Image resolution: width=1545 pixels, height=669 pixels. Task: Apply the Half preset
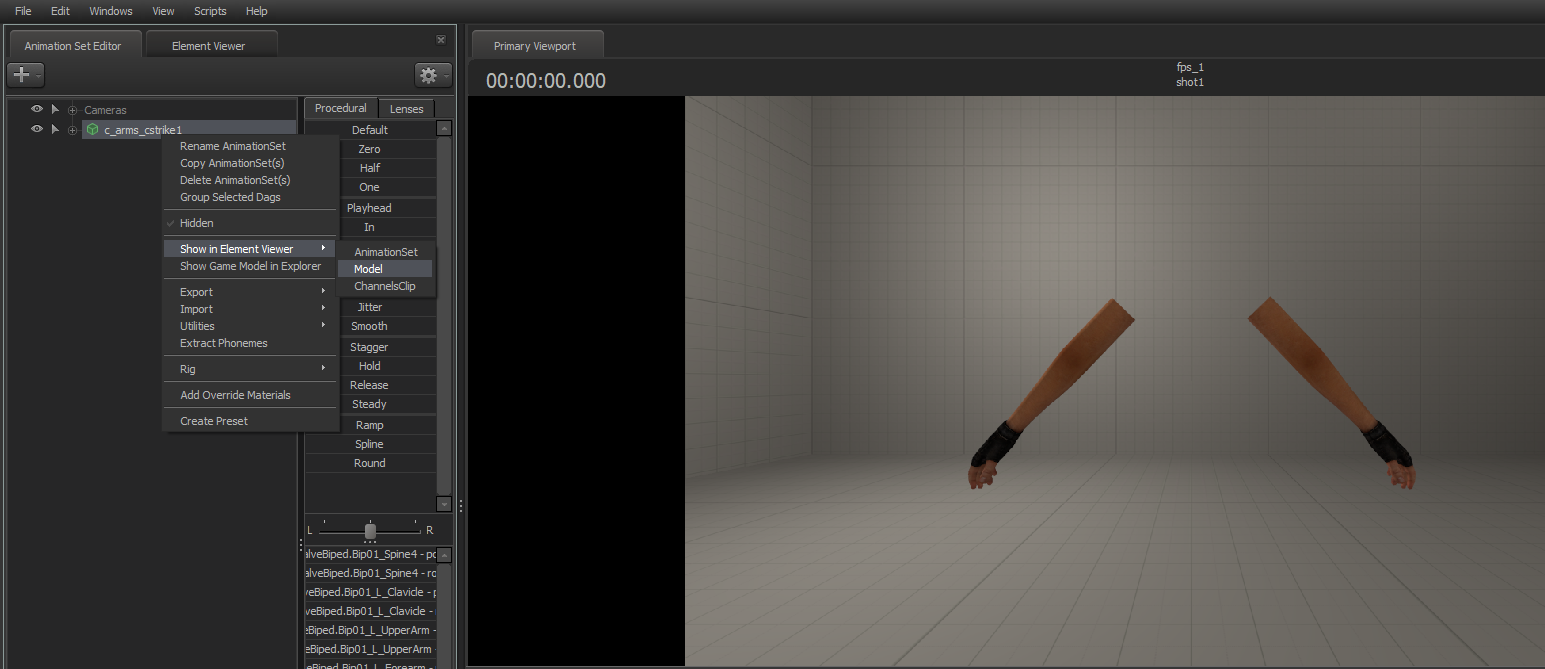point(370,168)
